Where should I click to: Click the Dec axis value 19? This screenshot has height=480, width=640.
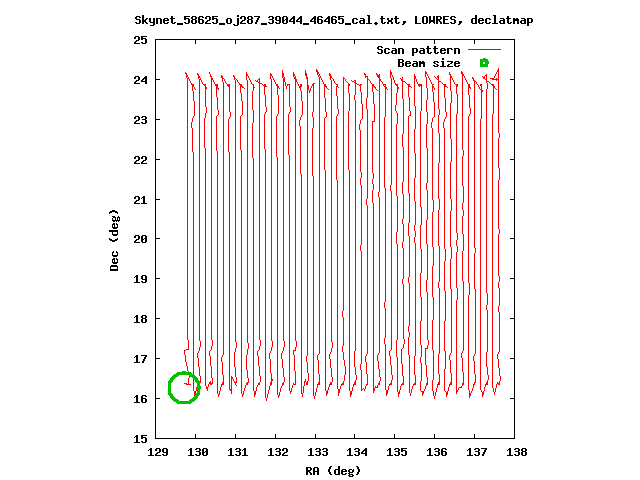coord(140,279)
